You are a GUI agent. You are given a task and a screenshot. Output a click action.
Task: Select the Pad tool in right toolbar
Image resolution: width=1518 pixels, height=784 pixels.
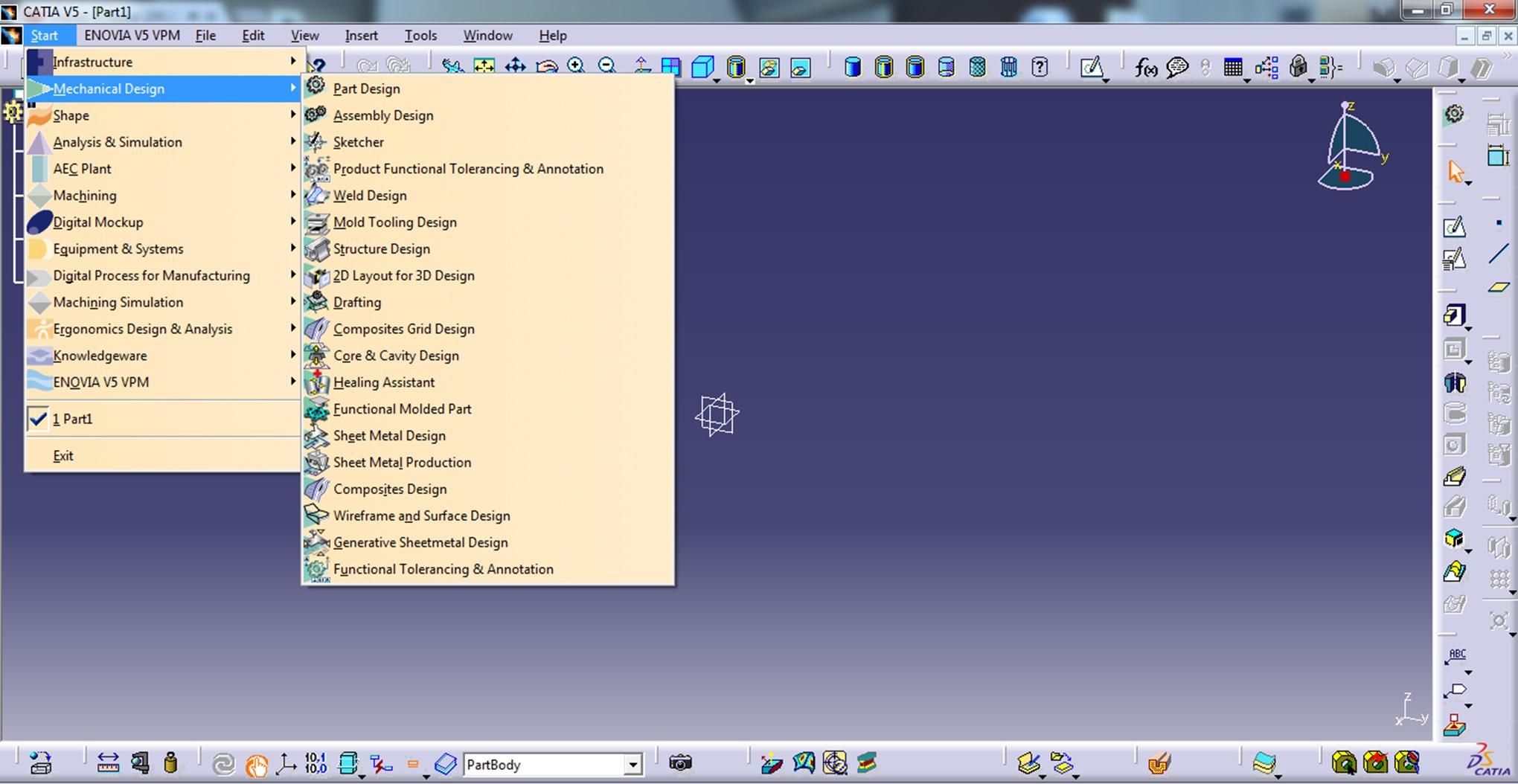click(x=1455, y=315)
